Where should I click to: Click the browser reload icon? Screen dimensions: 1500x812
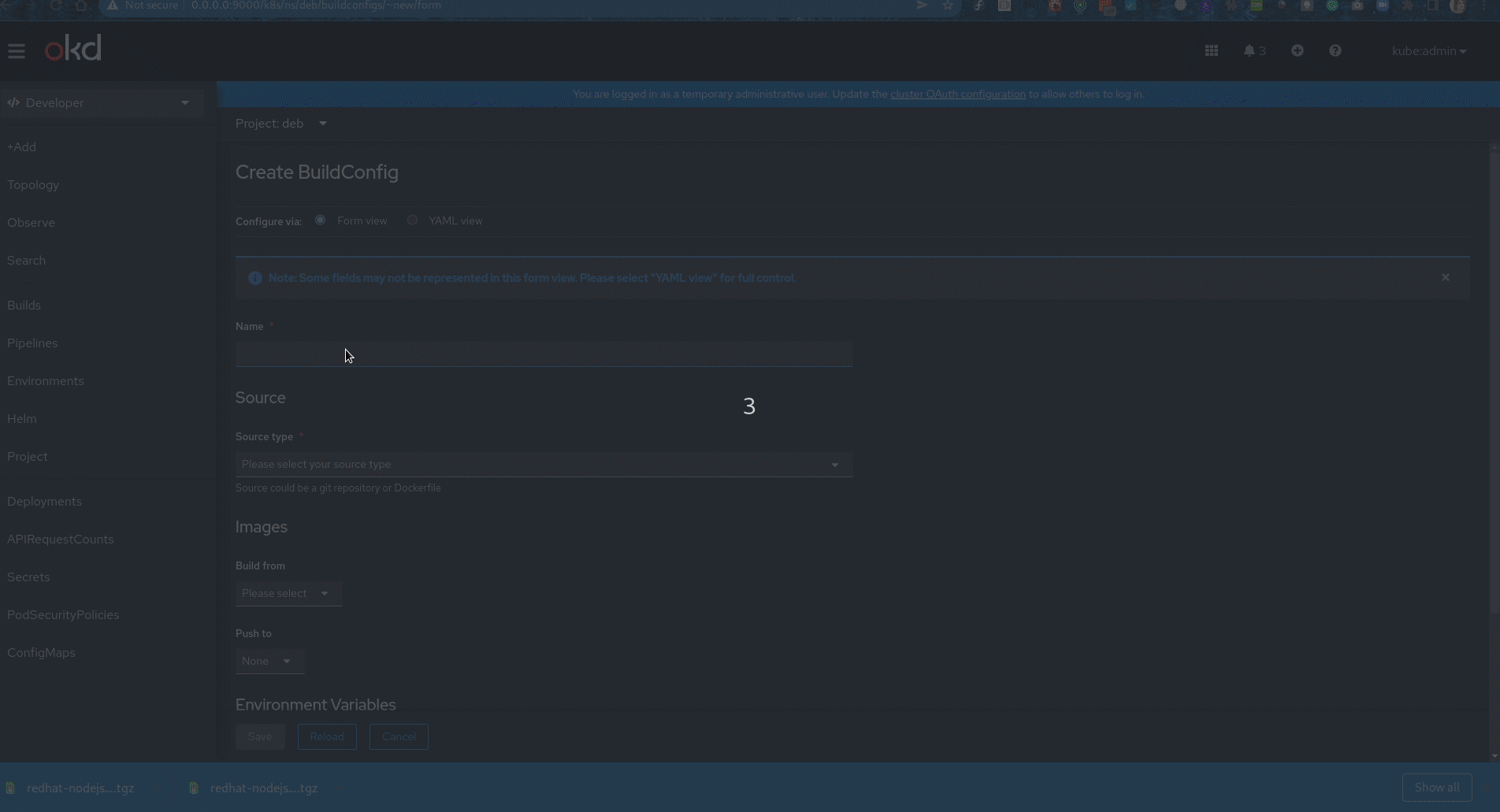55,6
